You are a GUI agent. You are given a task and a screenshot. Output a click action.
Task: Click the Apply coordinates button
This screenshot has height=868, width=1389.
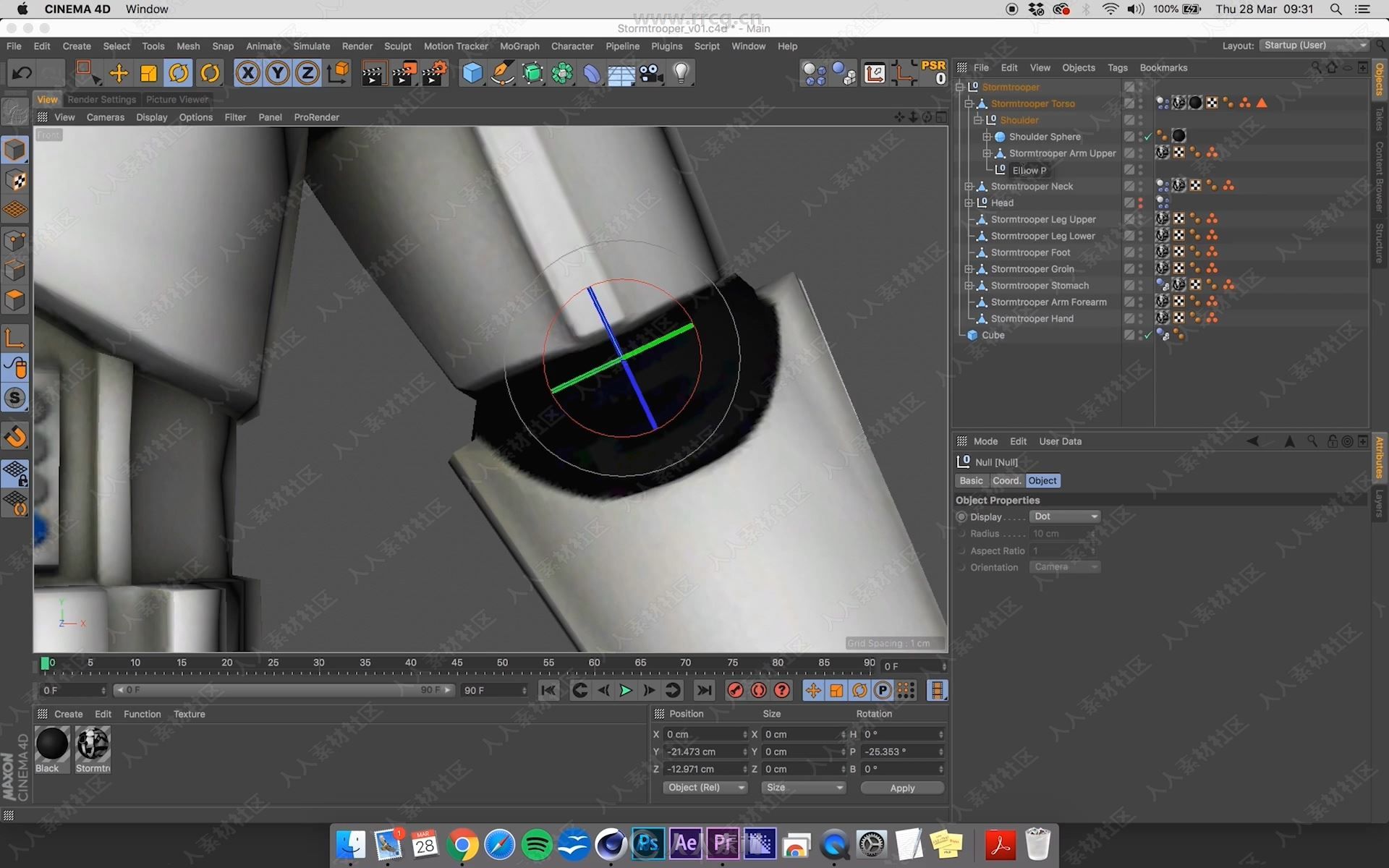[x=902, y=788]
